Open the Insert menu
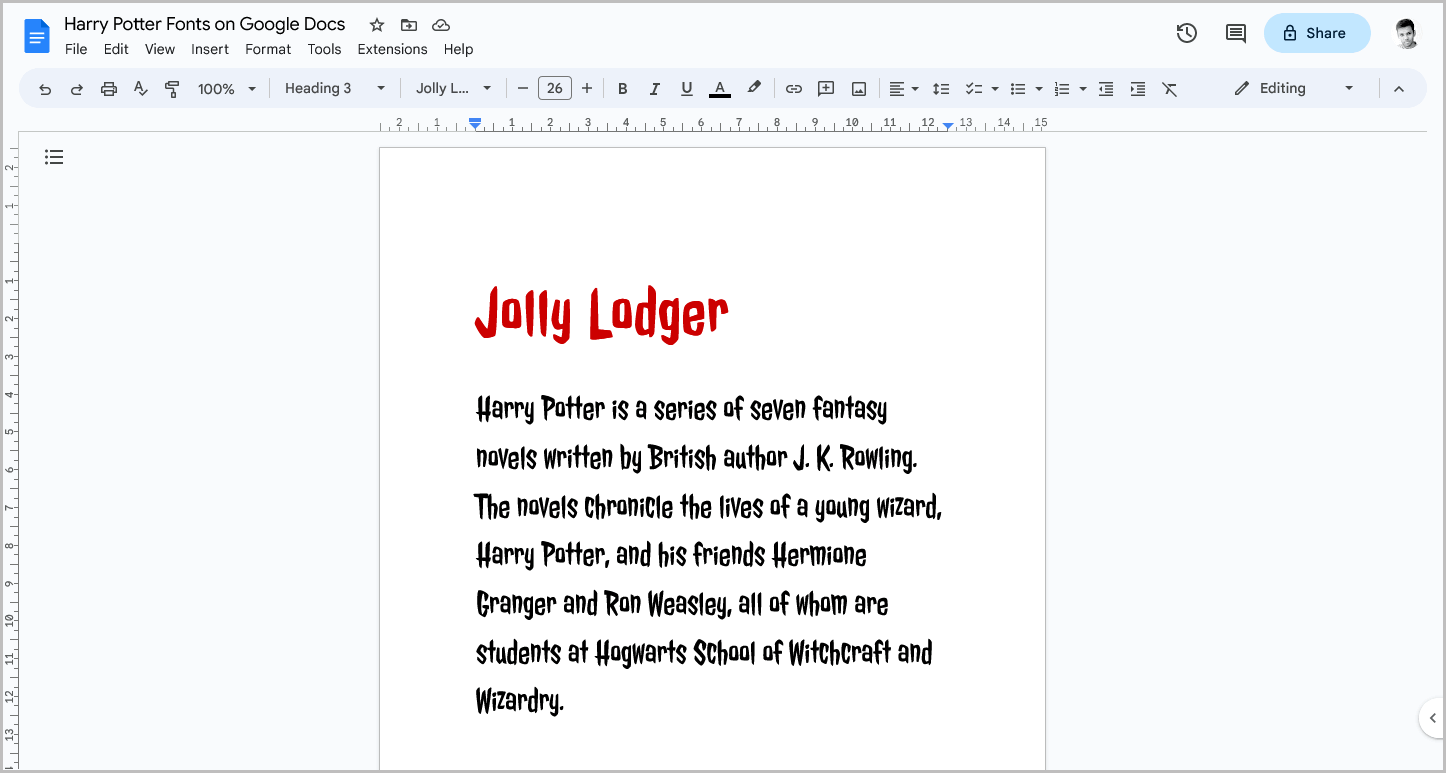 coord(210,49)
